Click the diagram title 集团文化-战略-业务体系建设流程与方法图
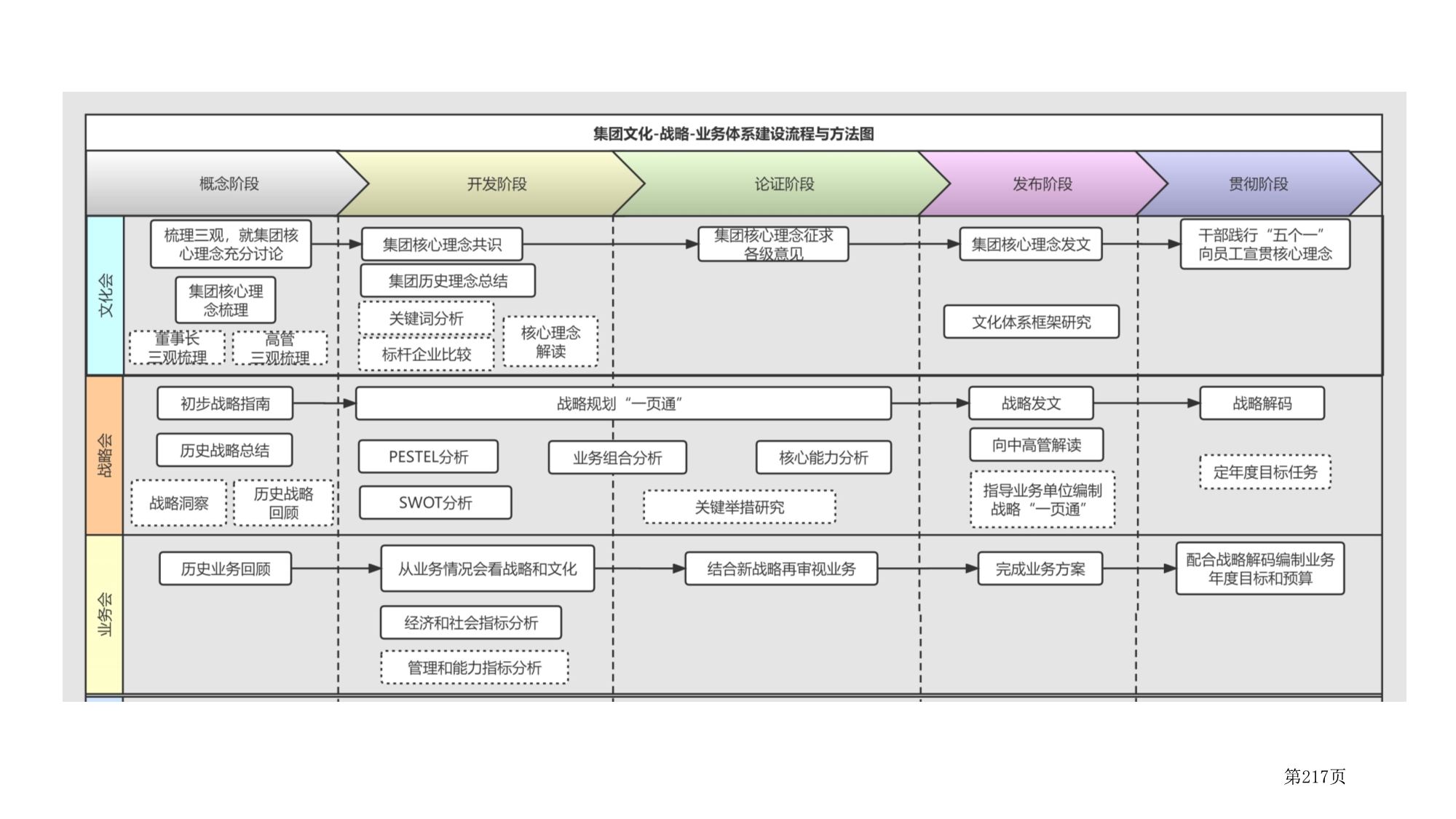Viewport: 1456px width, 819px height. 733,133
